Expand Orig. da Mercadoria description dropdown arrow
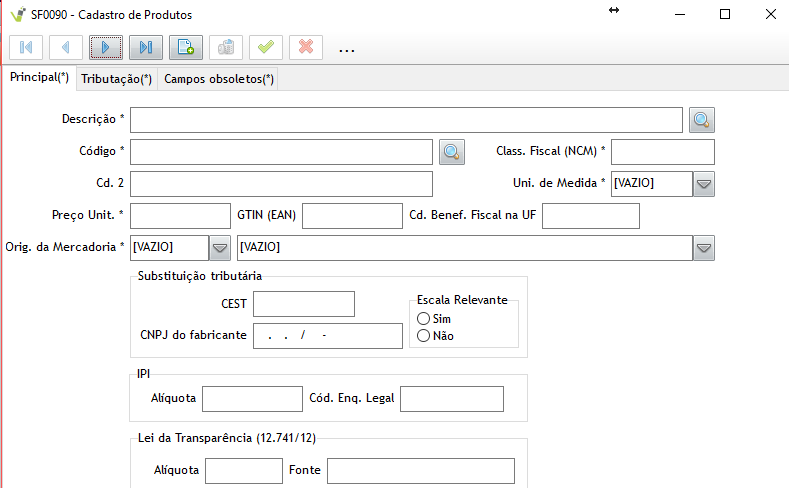 pos(704,248)
